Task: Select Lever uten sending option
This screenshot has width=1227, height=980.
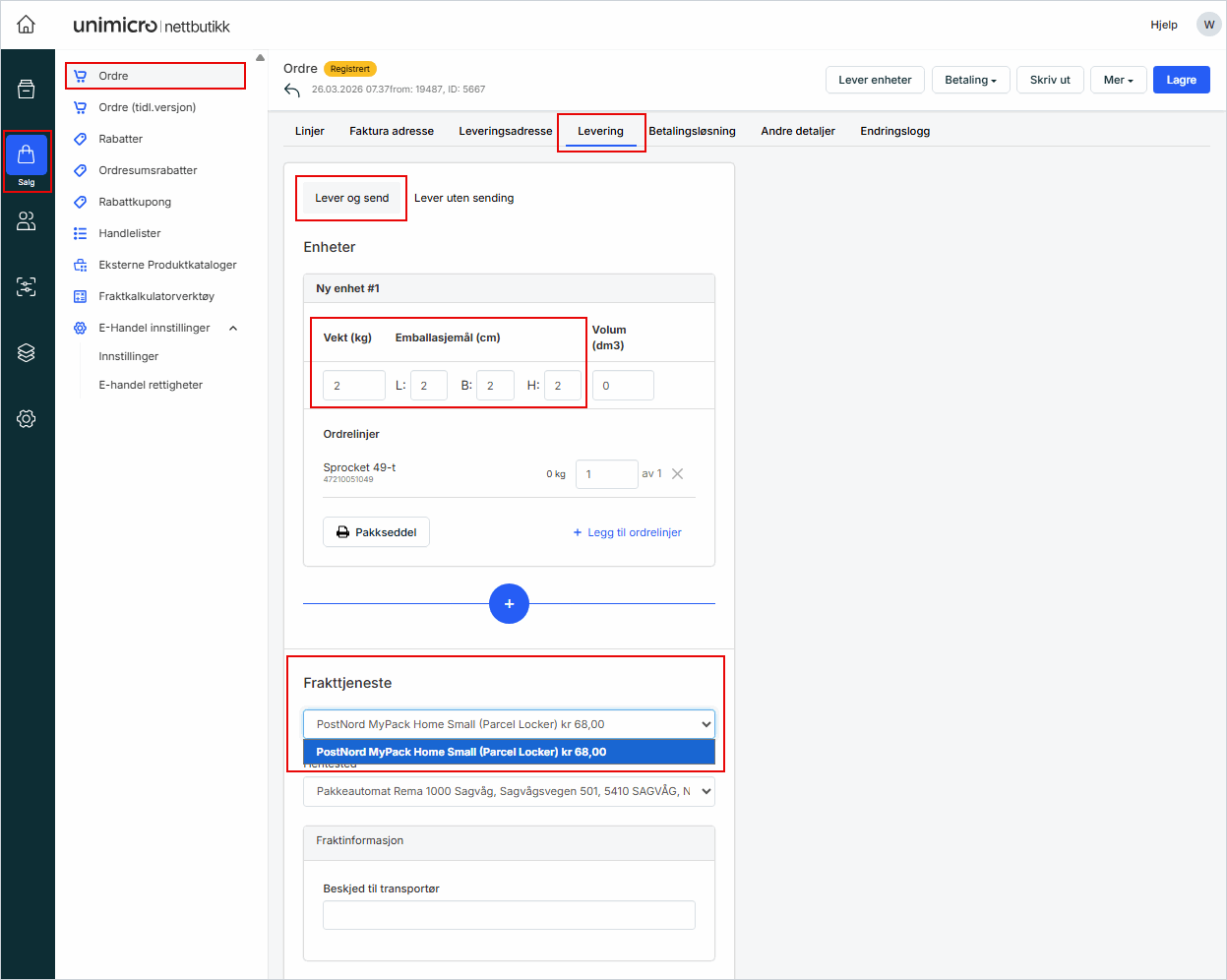Action: pyautogui.click(x=463, y=198)
